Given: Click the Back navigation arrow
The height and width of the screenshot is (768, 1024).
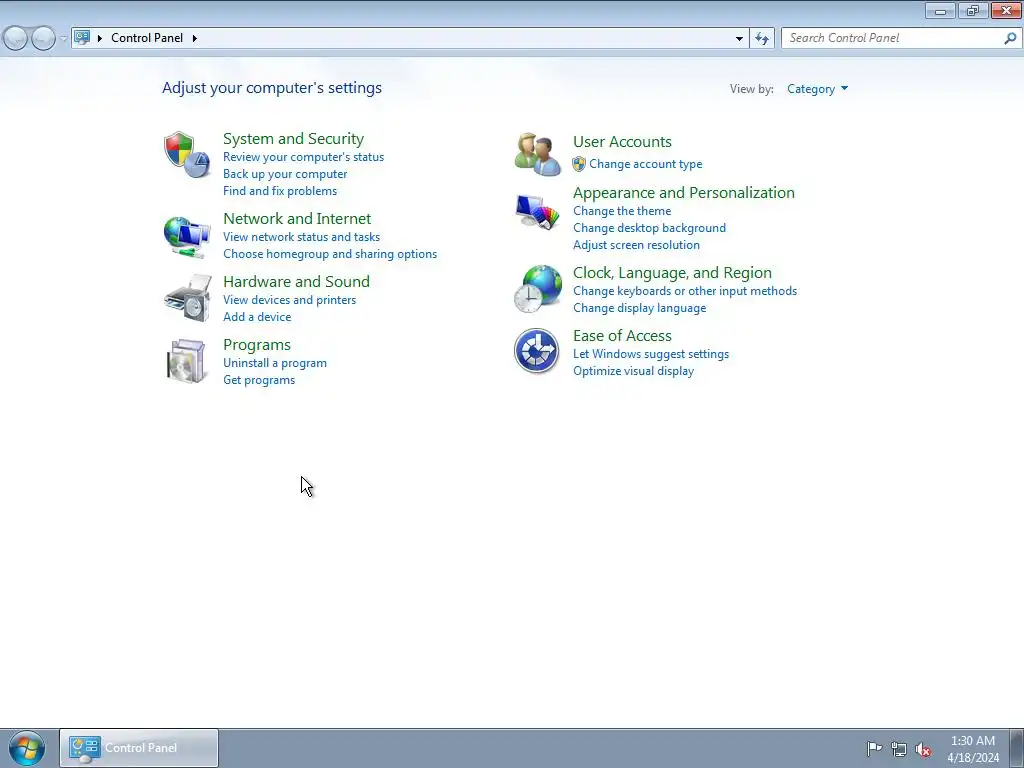Looking at the screenshot, I should (x=16, y=38).
